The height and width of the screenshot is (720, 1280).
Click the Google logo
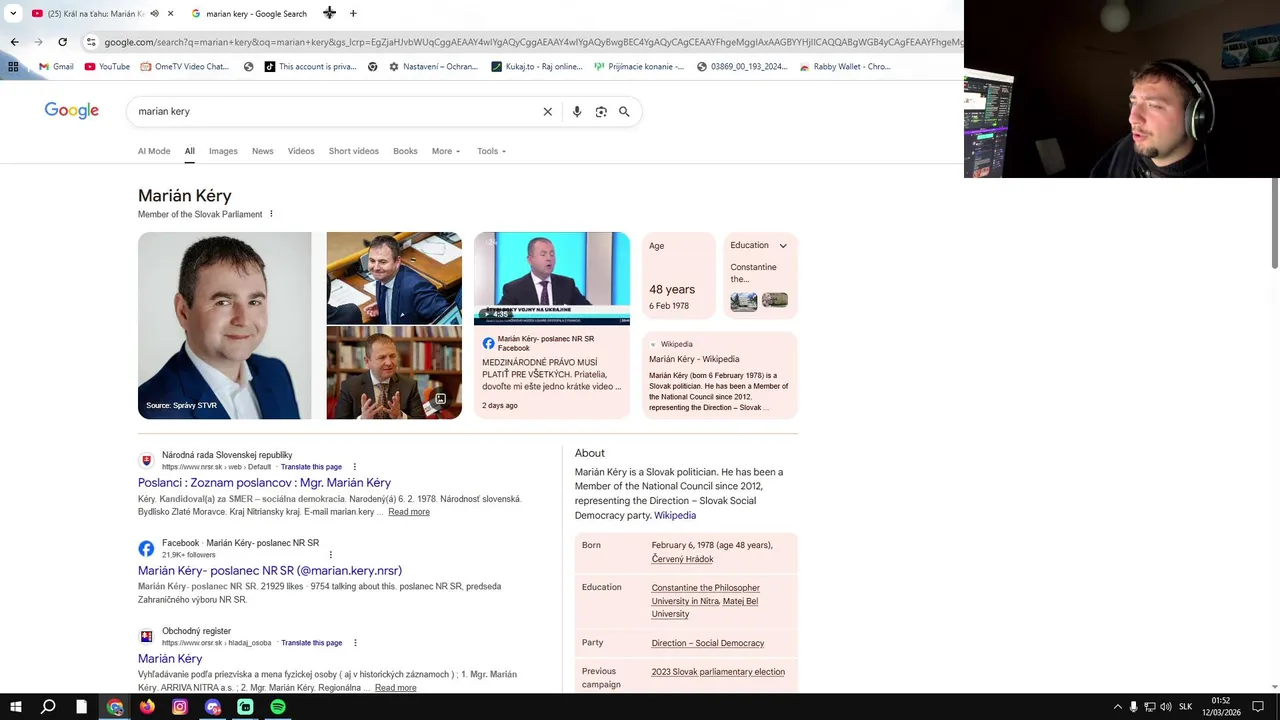tap(71, 111)
